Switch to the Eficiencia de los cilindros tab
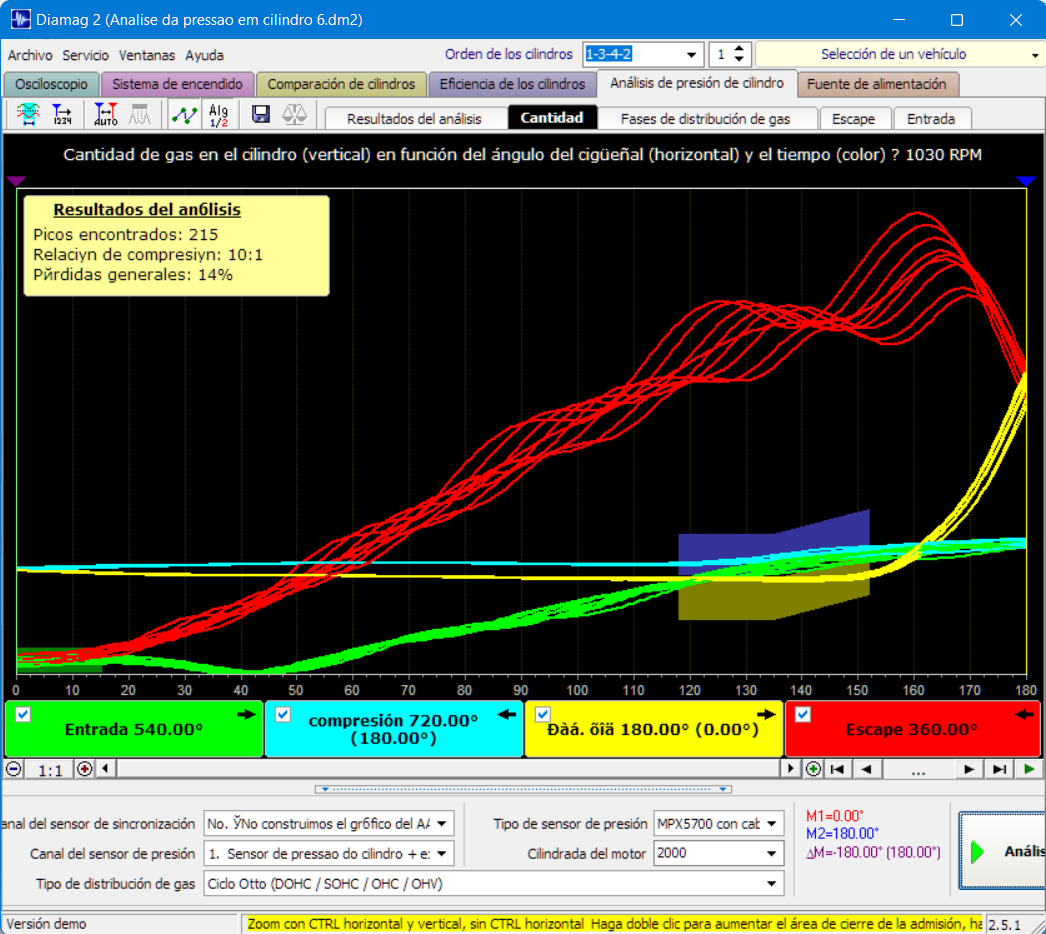 pyautogui.click(x=512, y=84)
